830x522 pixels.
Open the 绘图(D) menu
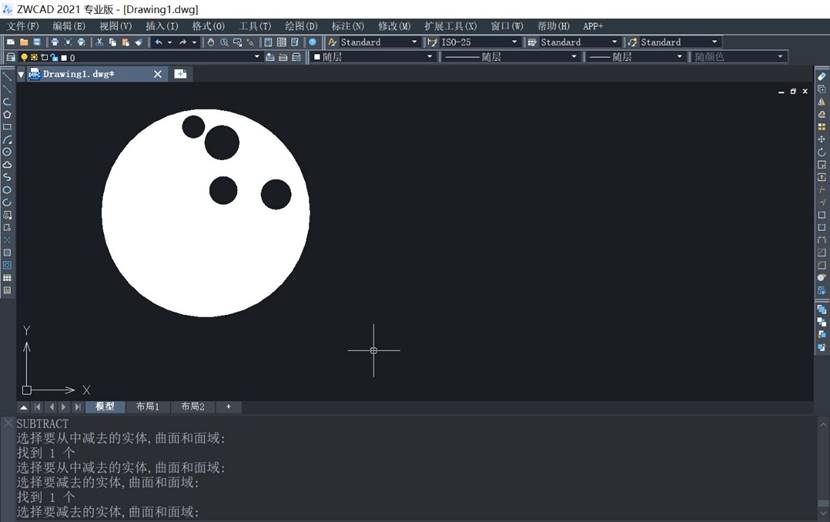pos(301,25)
